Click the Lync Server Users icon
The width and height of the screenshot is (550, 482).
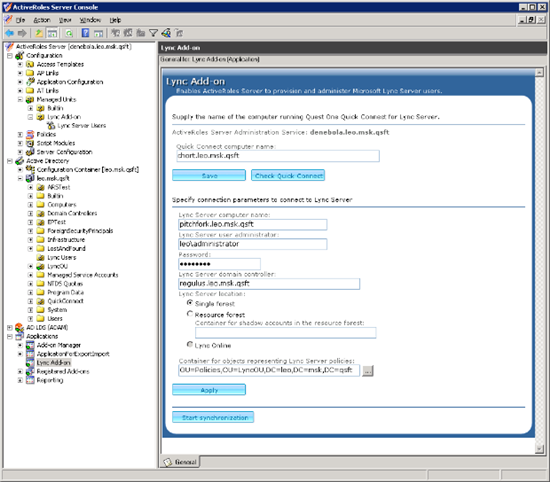[x=51, y=126]
